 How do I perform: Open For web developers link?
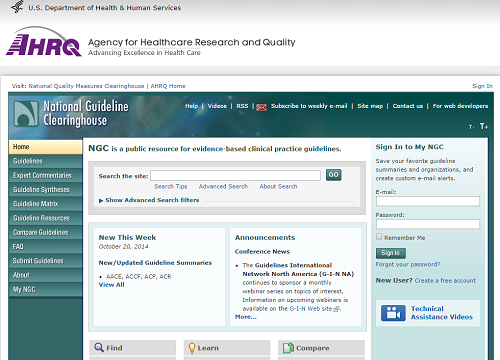460,106
